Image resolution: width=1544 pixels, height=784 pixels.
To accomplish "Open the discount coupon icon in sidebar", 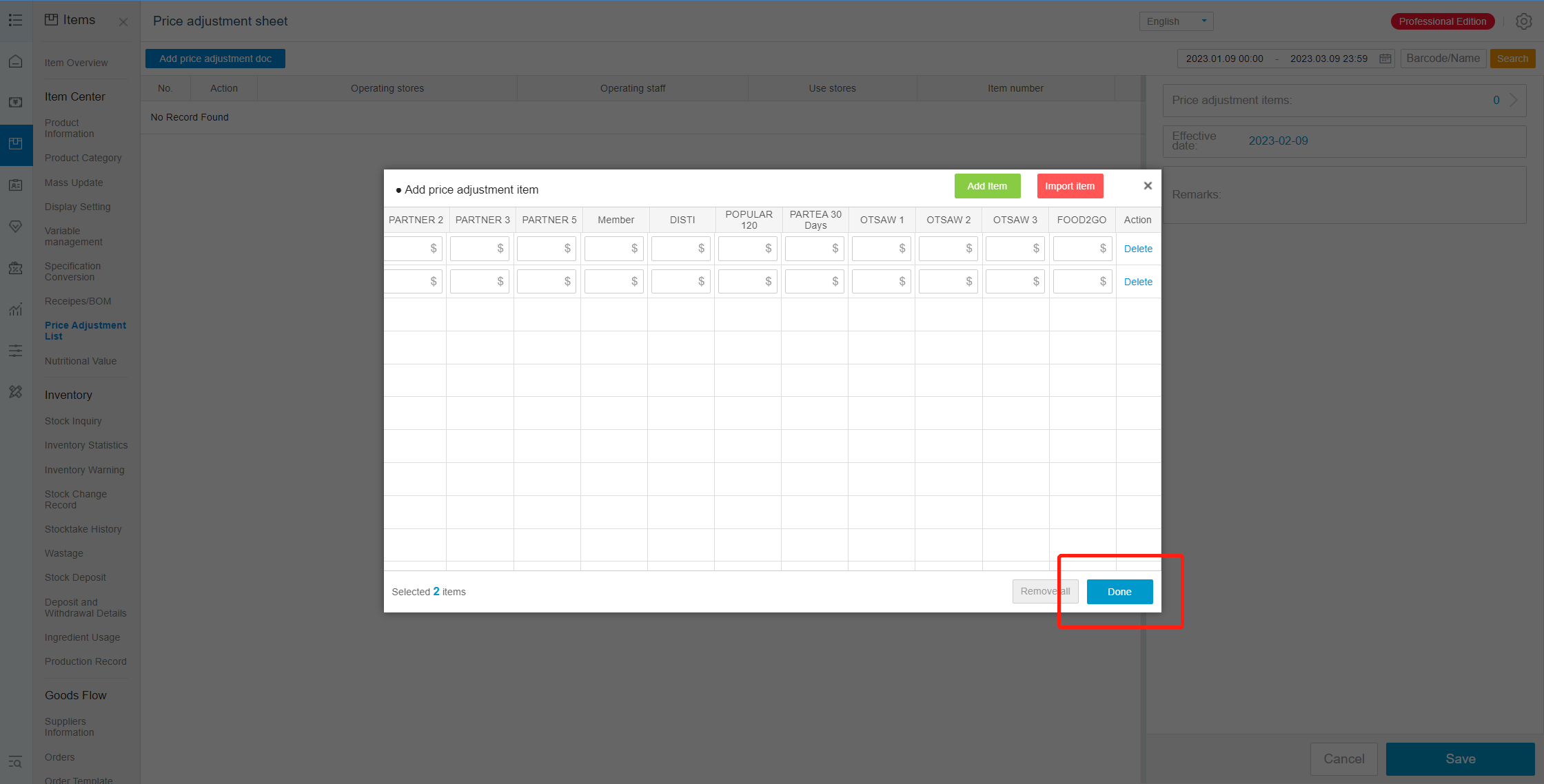I will 15,267.
